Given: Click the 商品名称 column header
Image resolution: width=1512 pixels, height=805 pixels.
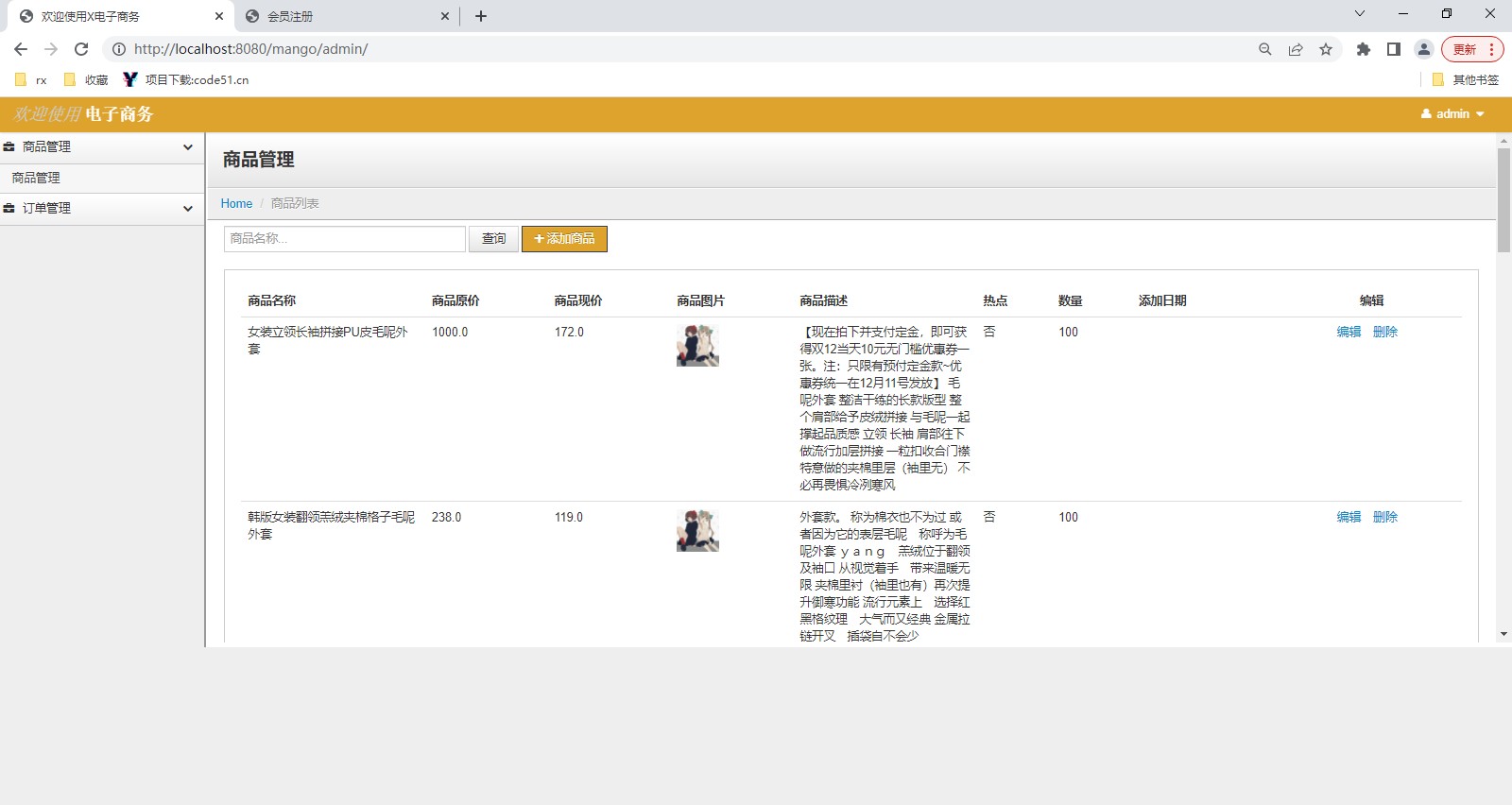Looking at the screenshot, I should [x=271, y=301].
